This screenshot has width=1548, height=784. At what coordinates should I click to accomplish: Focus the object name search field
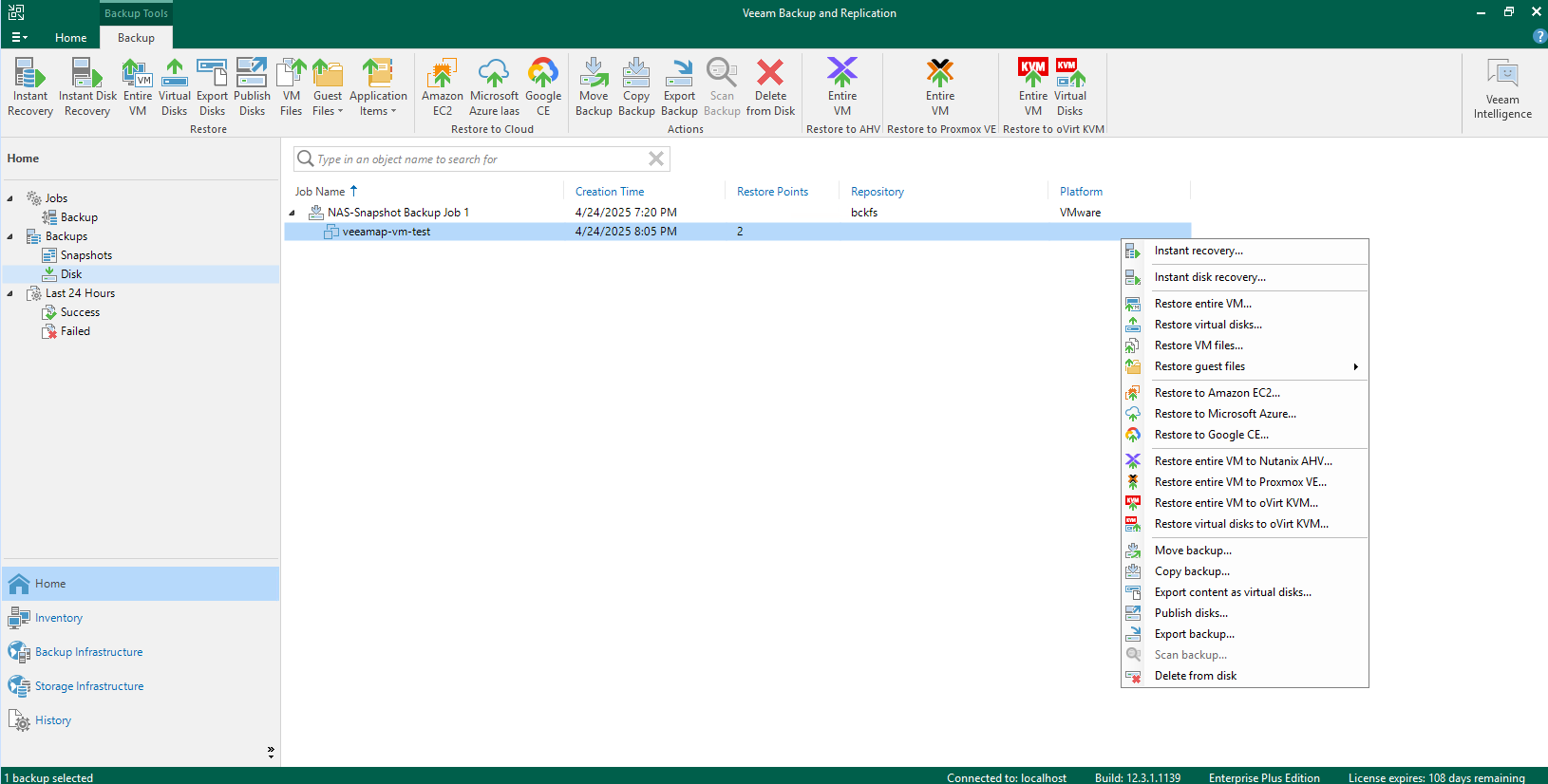point(481,159)
